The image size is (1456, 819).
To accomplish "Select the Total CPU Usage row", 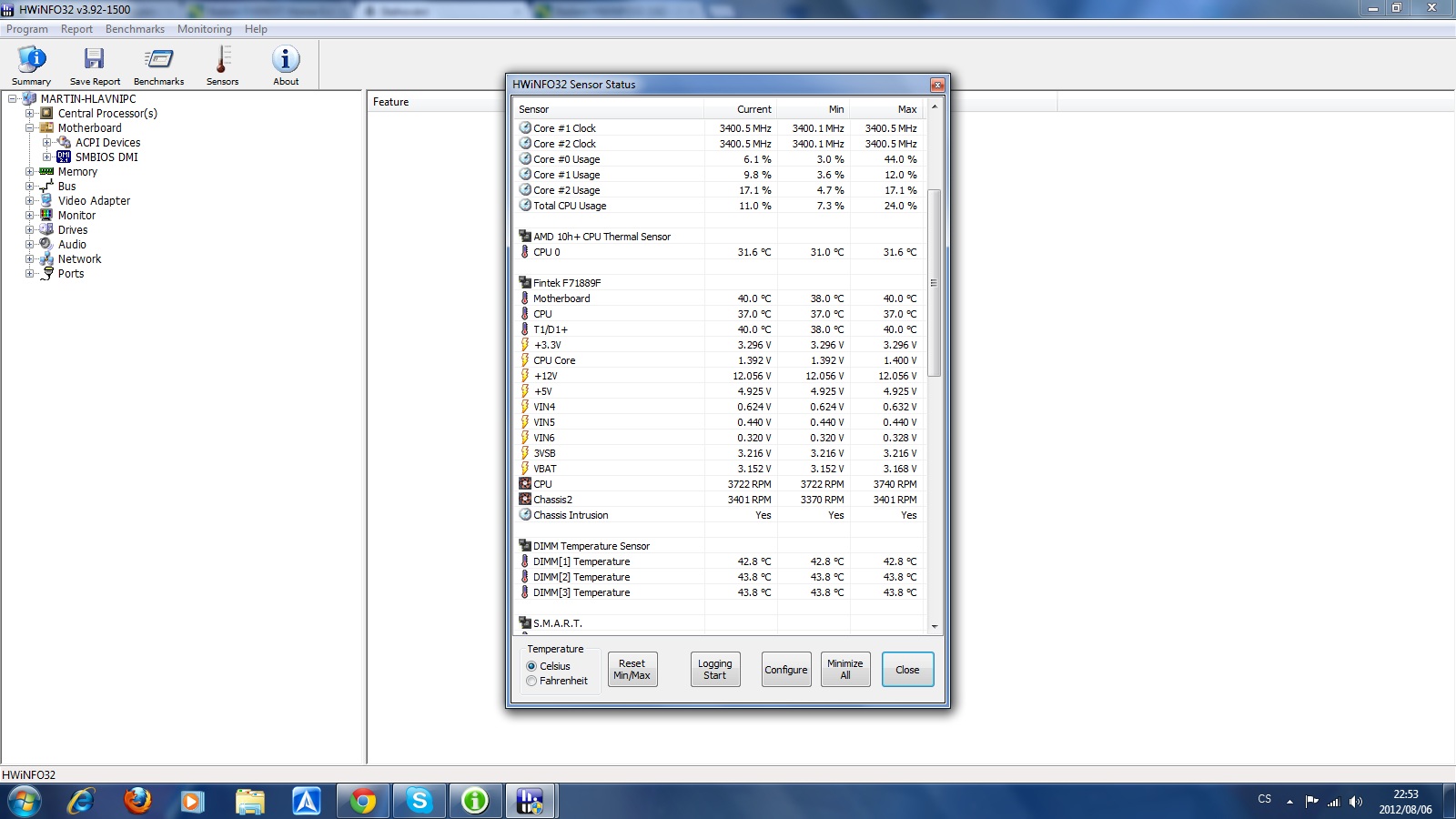I will (720, 206).
